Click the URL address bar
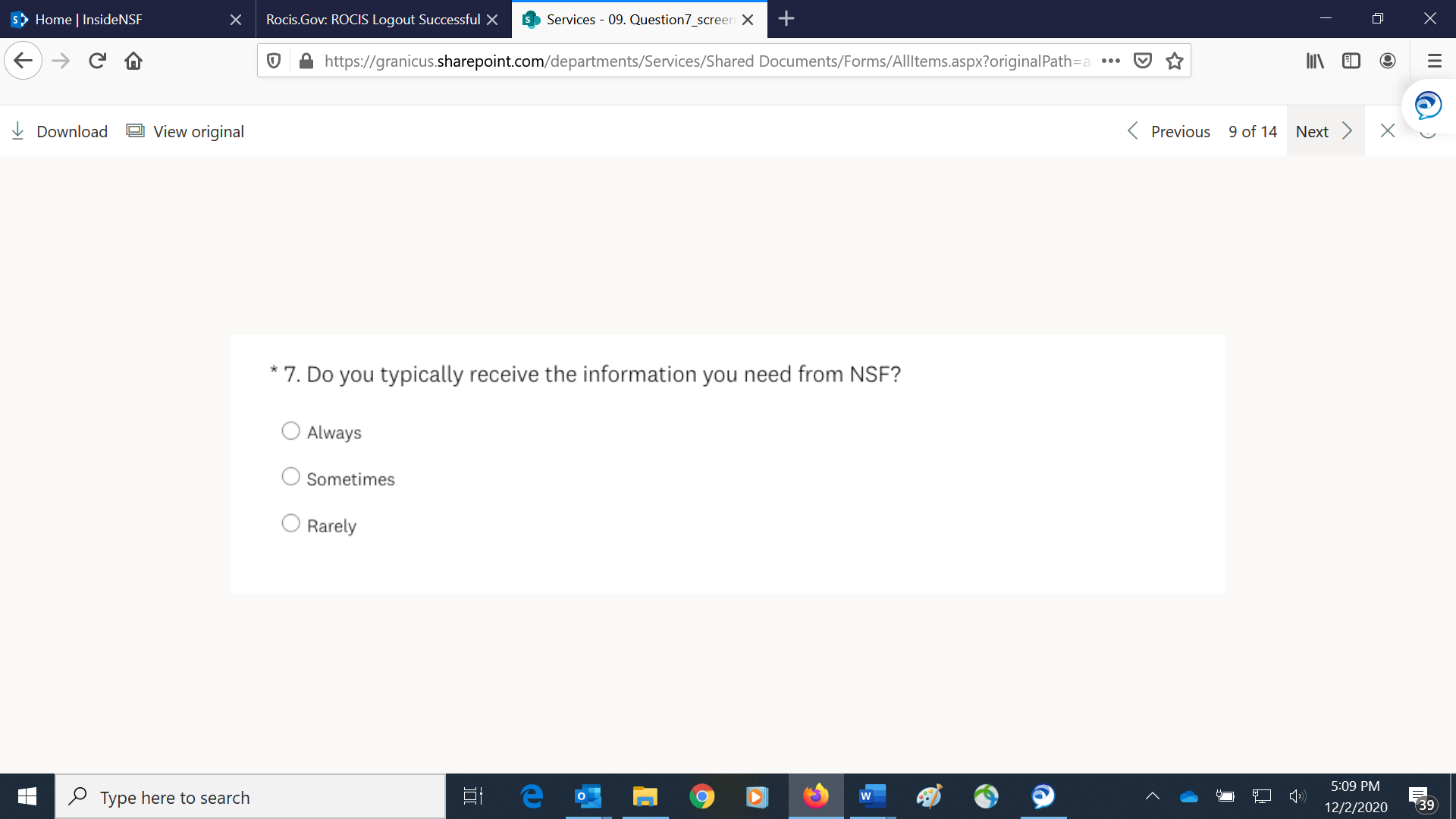The height and width of the screenshot is (819, 1456). click(x=705, y=61)
